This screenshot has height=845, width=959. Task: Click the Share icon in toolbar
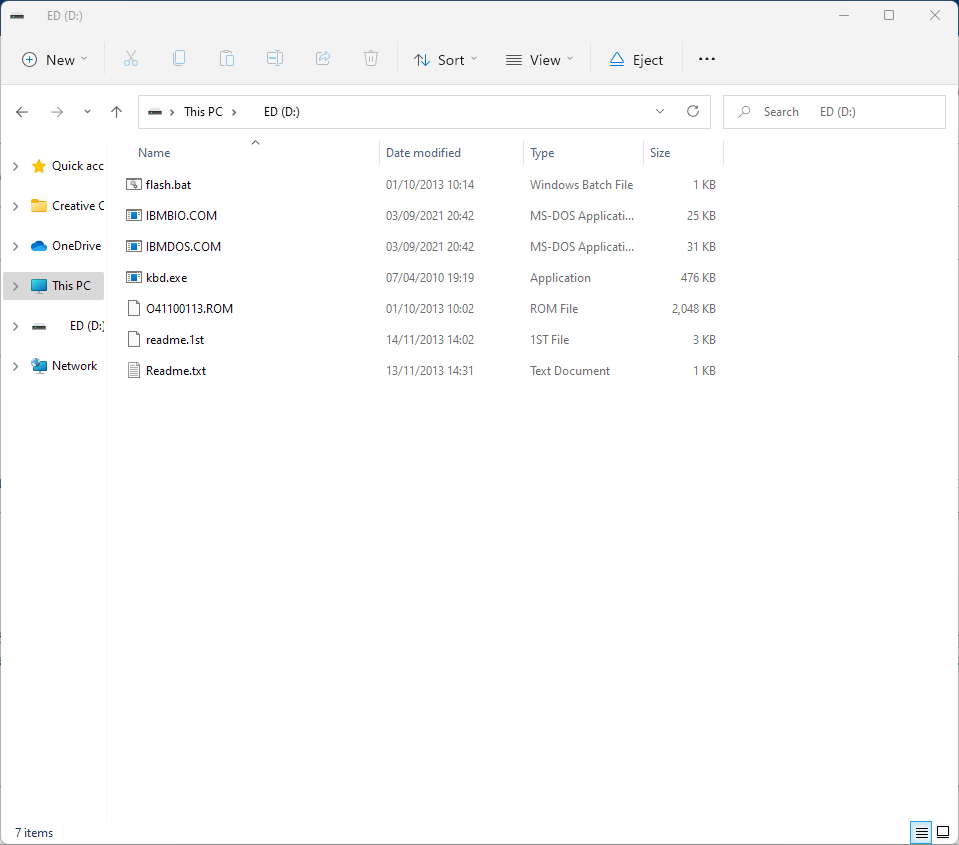pyautogui.click(x=323, y=59)
